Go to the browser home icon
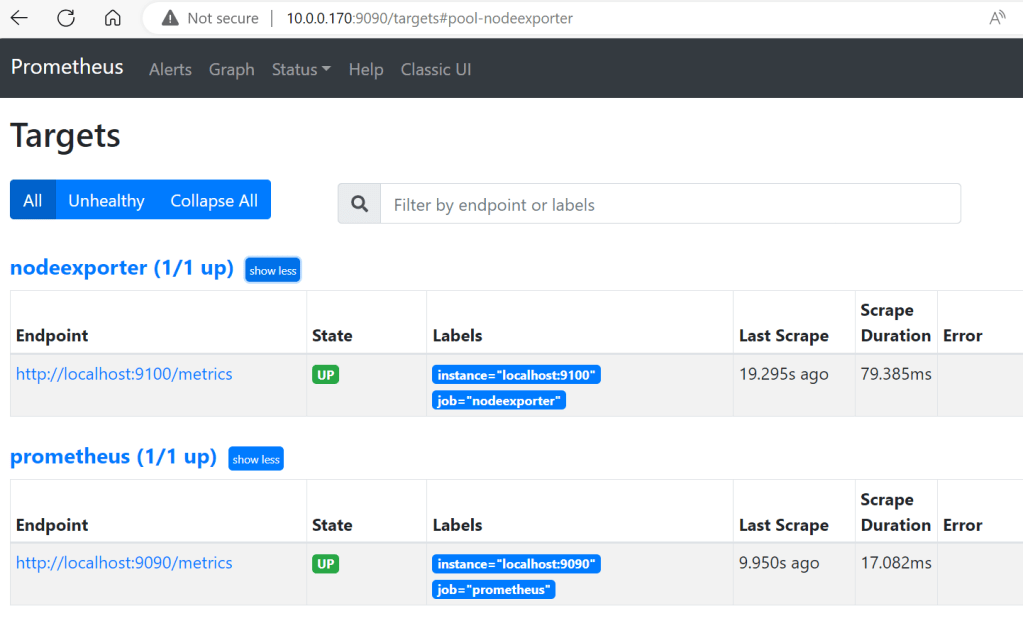 pos(113,18)
